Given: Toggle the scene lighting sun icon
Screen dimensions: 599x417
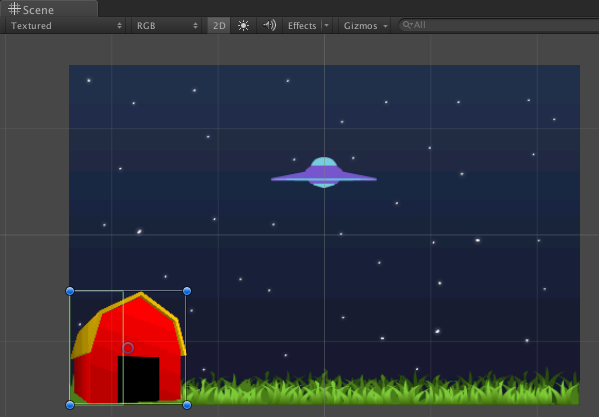Looking at the screenshot, I should click(243, 26).
